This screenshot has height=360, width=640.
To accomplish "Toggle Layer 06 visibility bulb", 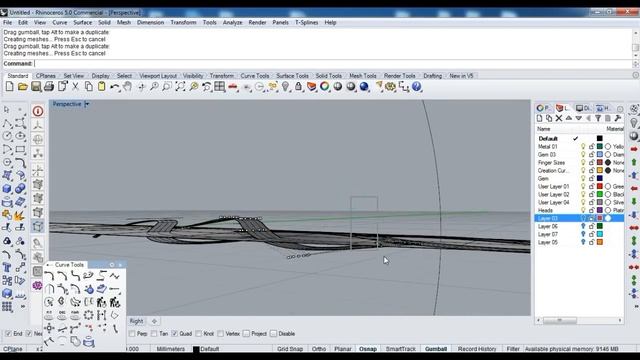I will pos(583,226).
